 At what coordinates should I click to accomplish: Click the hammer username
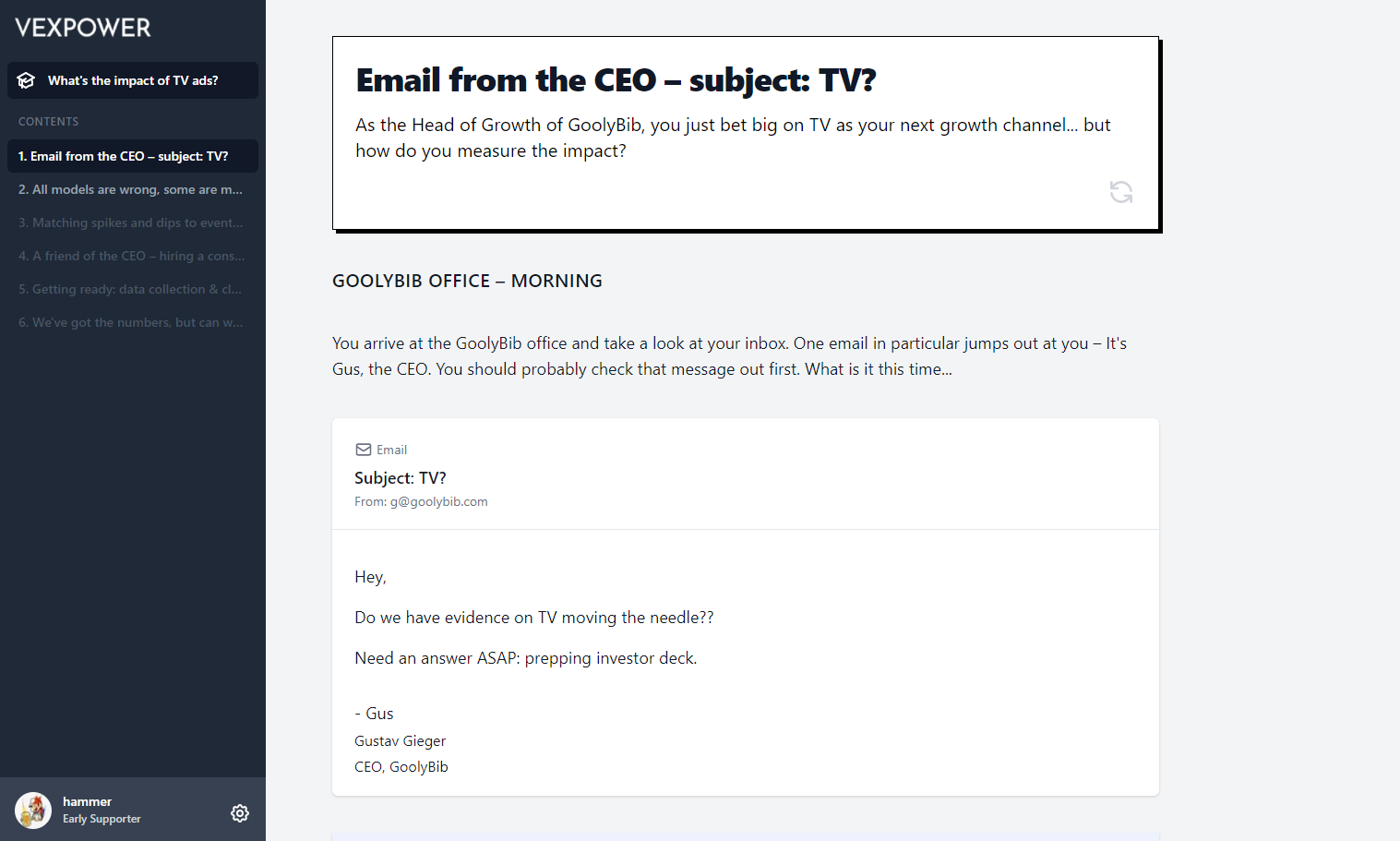pyautogui.click(x=87, y=801)
